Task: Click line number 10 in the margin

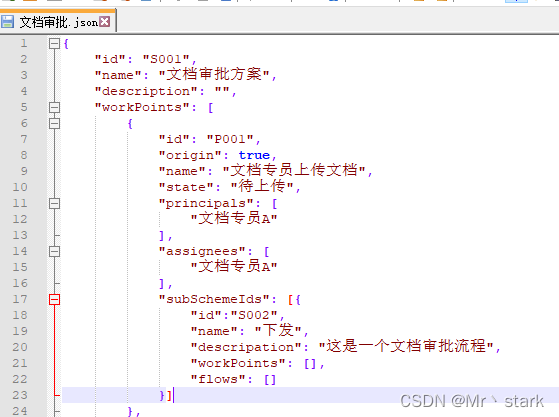Action: pyautogui.click(x=20, y=187)
